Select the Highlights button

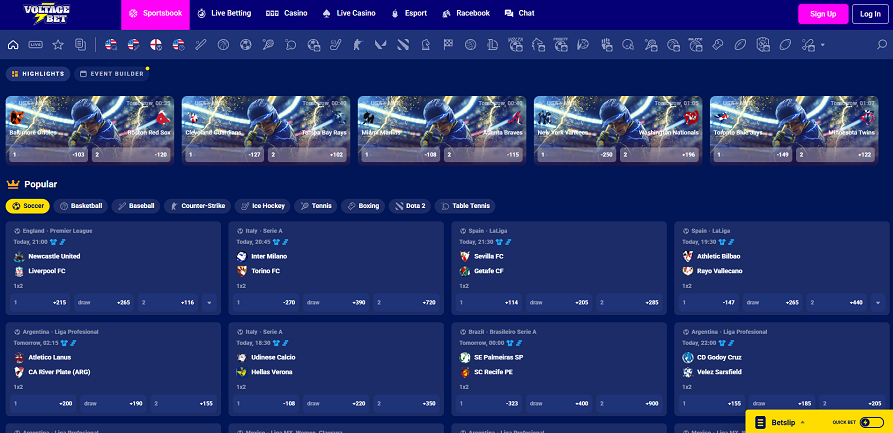38,74
